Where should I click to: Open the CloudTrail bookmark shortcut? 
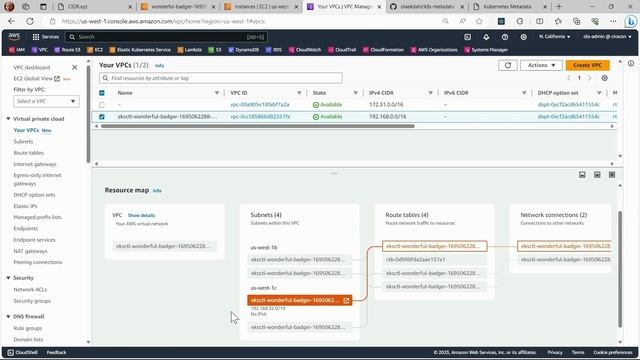point(342,50)
